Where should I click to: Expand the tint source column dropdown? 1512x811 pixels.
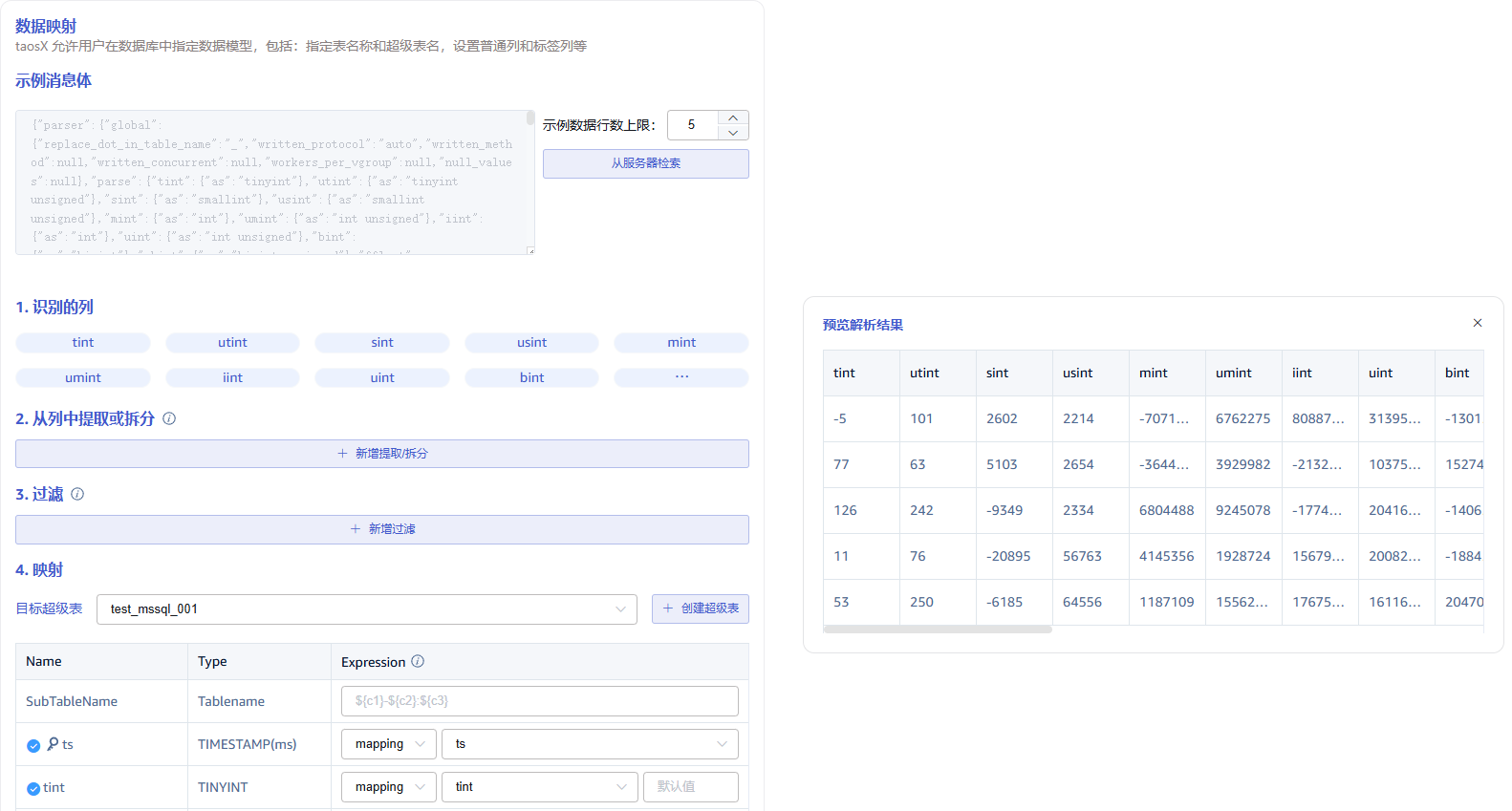click(x=539, y=787)
